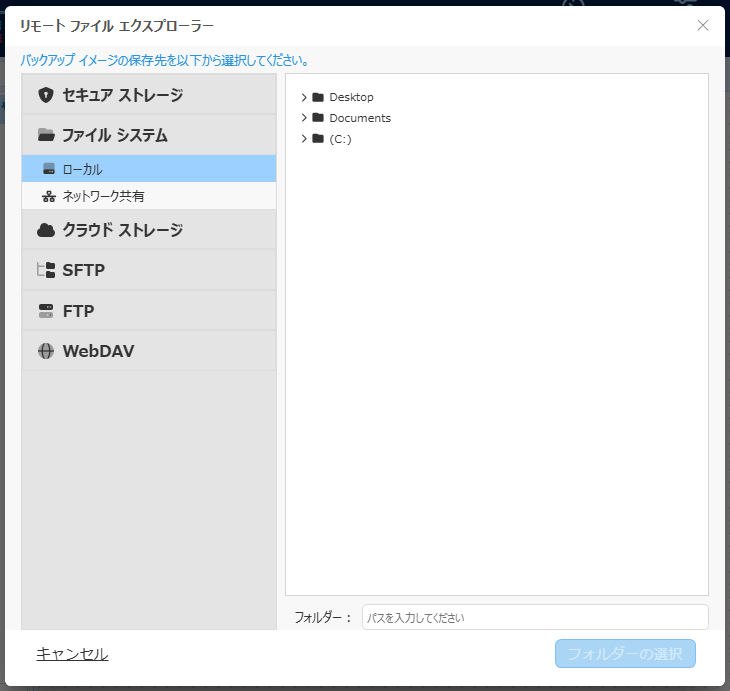Select the (C:) drive label
Screen dimensions: 730x691
click(x=340, y=139)
